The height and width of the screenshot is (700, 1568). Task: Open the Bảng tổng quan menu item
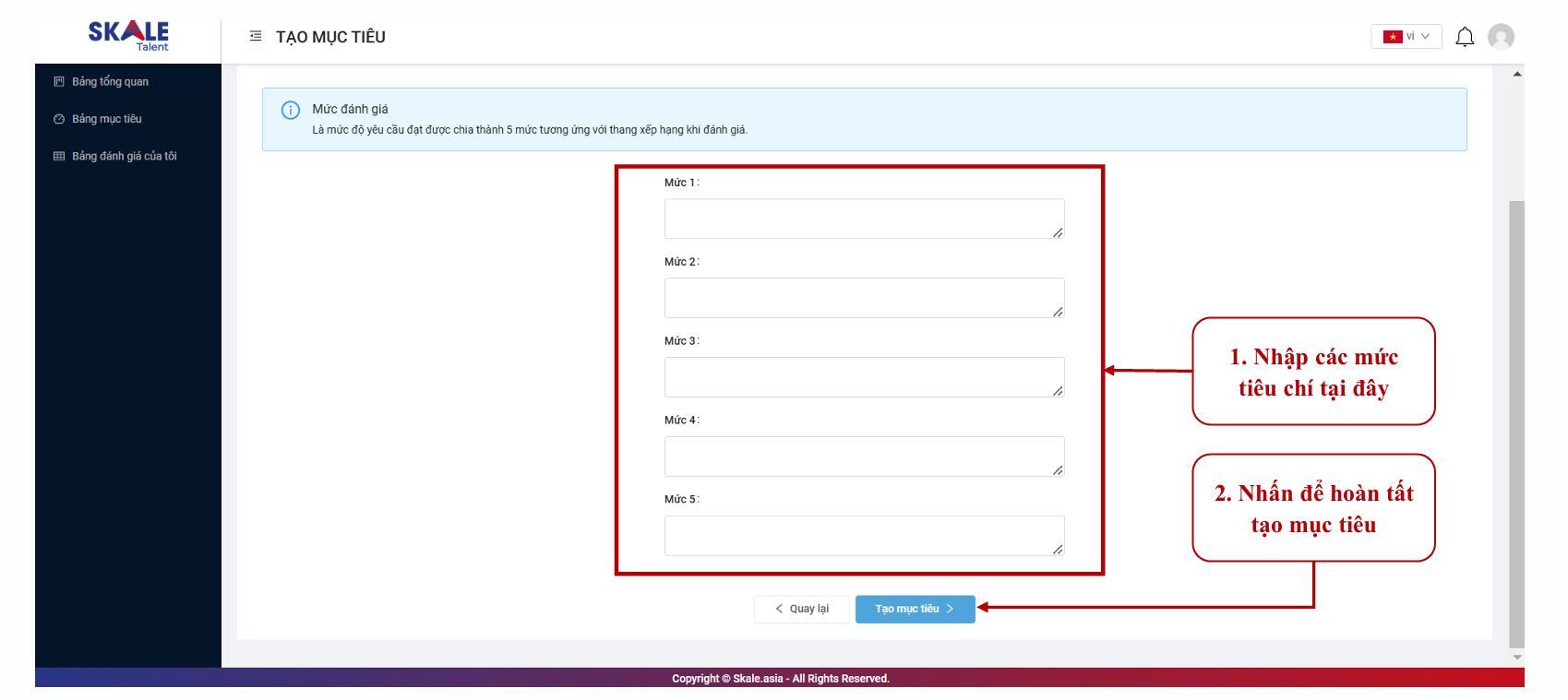110,82
